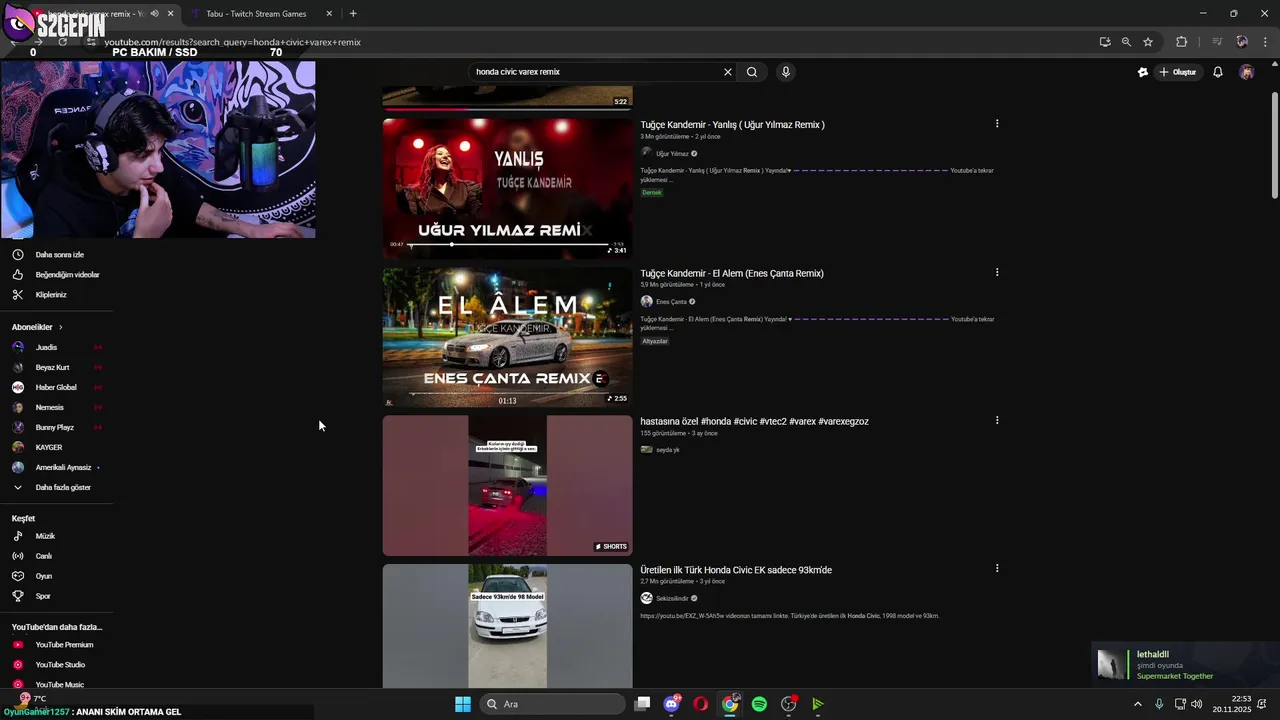Click the Oluştur create button
The width and height of the screenshot is (1280, 720).
(1178, 72)
